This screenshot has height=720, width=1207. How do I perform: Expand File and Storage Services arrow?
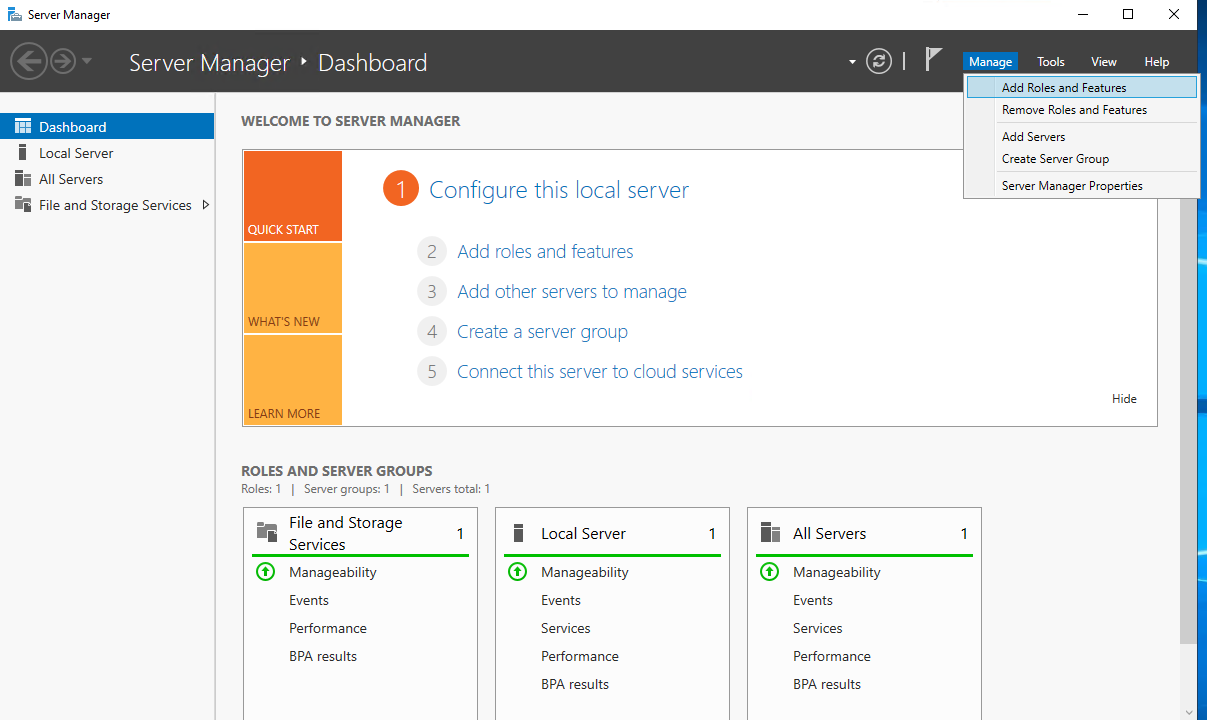(x=205, y=205)
